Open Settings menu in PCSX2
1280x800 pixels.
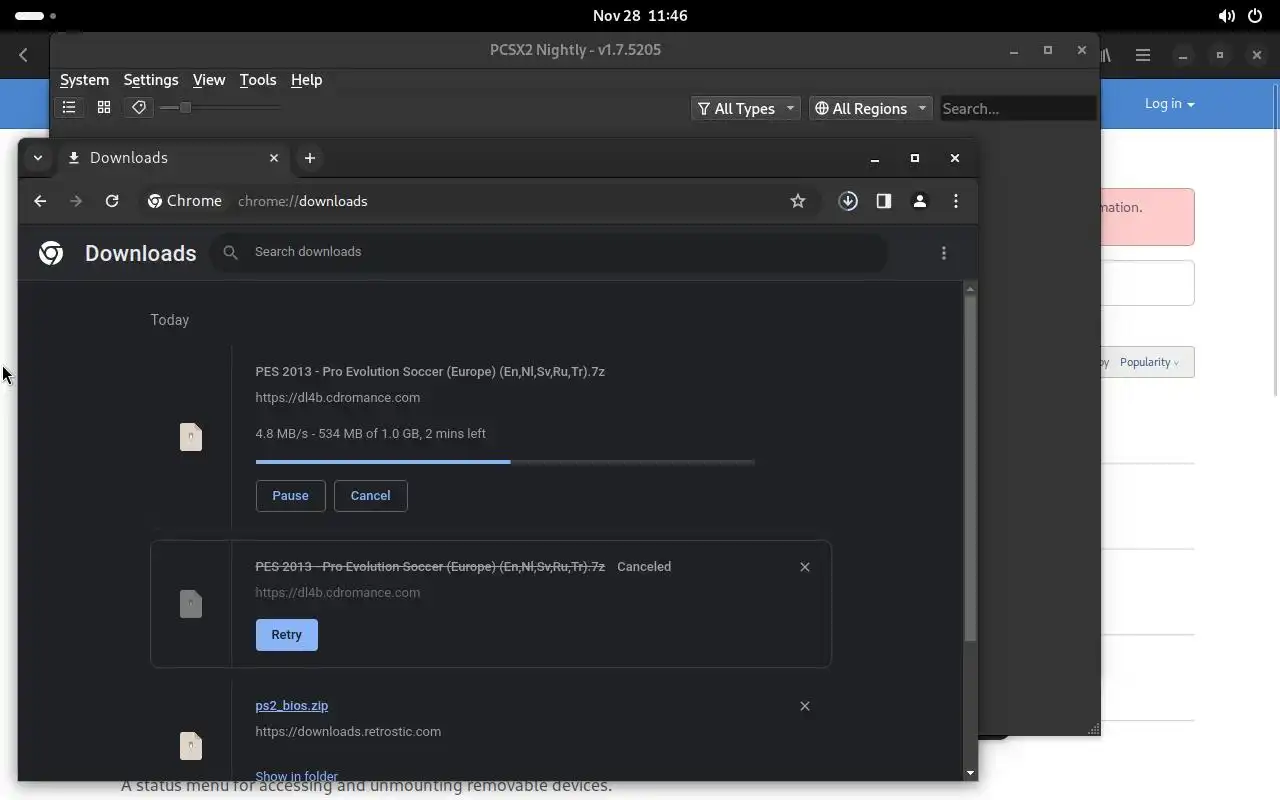click(x=151, y=80)
